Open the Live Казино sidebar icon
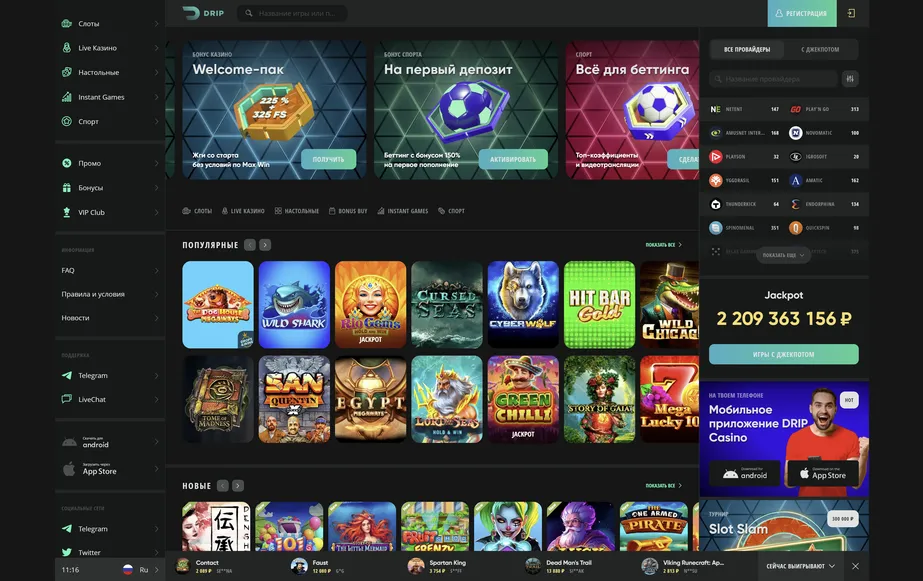The width and height of the screenshot is (923, 581). pyautogui.click(x=67, y=48)
